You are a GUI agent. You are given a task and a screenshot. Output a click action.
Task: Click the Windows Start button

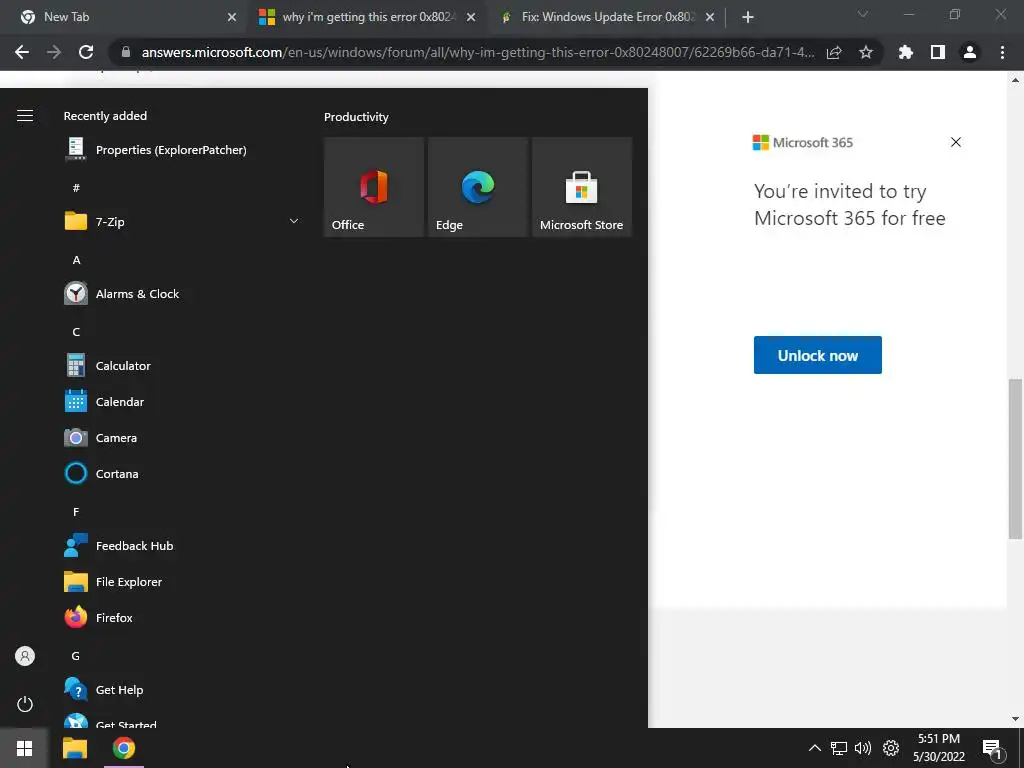(x=24, y=748)
